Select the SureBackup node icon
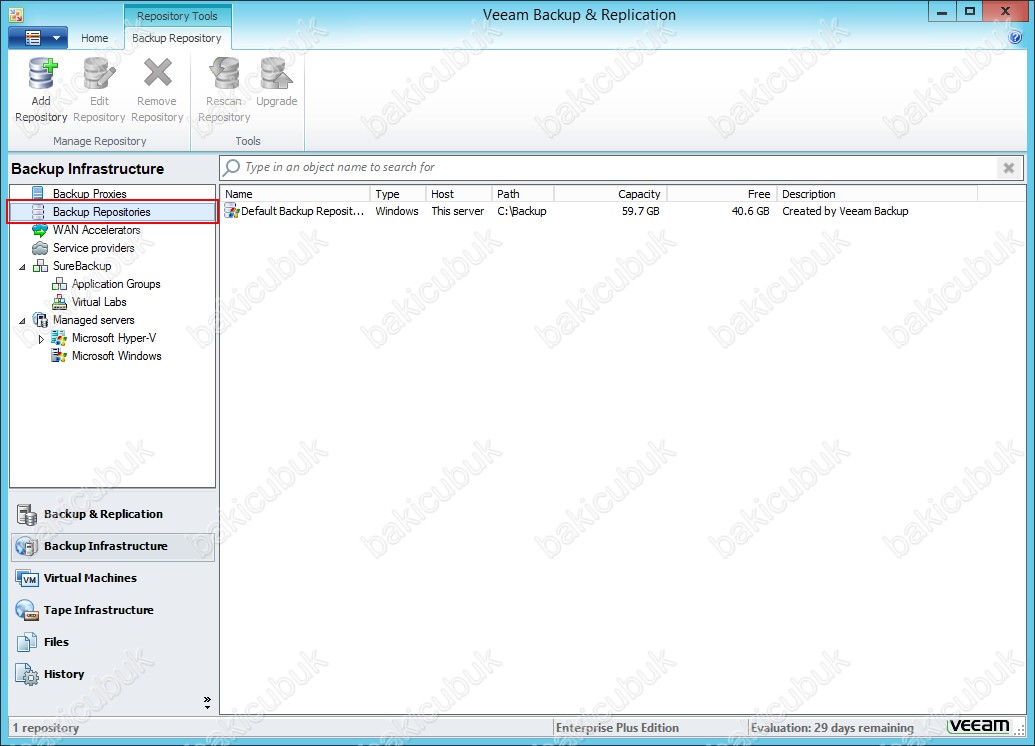 click(x=40, y=266)
